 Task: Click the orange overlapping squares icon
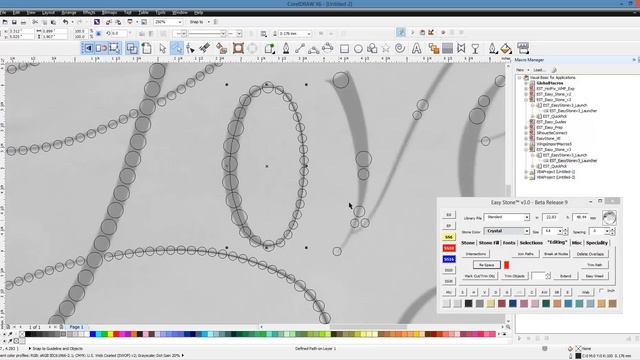click(434, 49)
